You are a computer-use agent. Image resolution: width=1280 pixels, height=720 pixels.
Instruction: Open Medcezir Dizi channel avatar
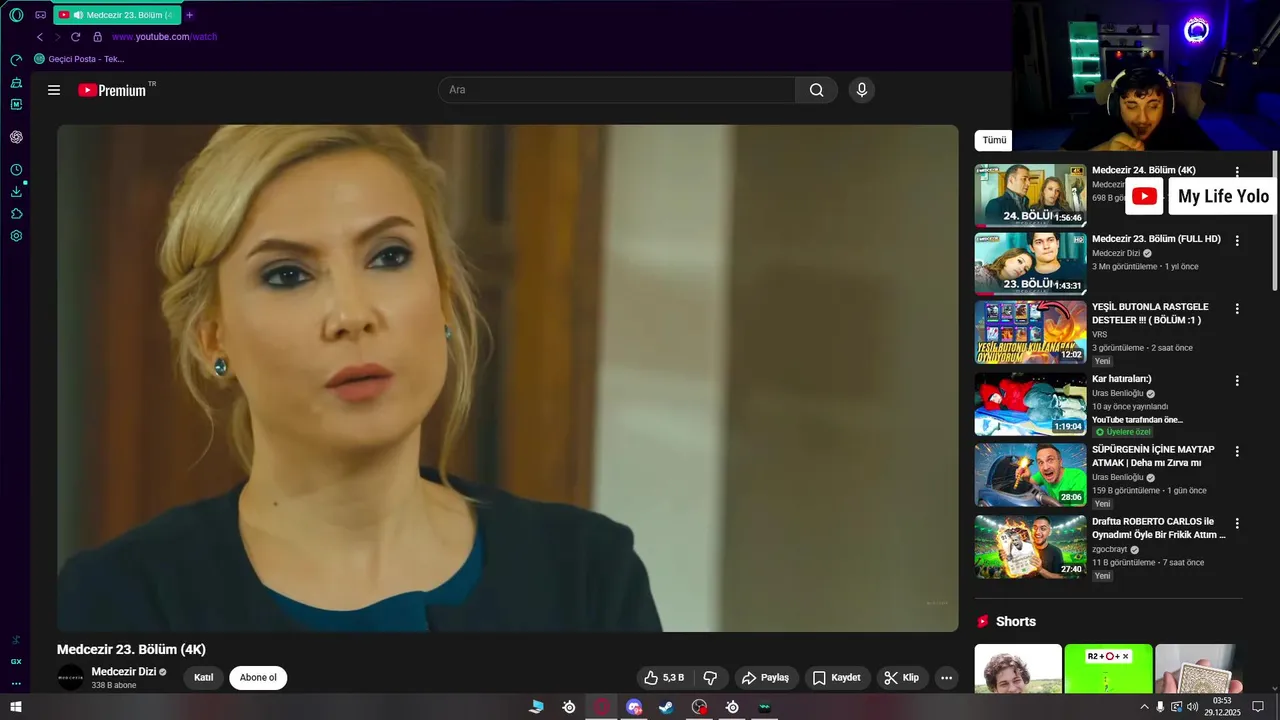pyautogui.click(x=71, y=678)
